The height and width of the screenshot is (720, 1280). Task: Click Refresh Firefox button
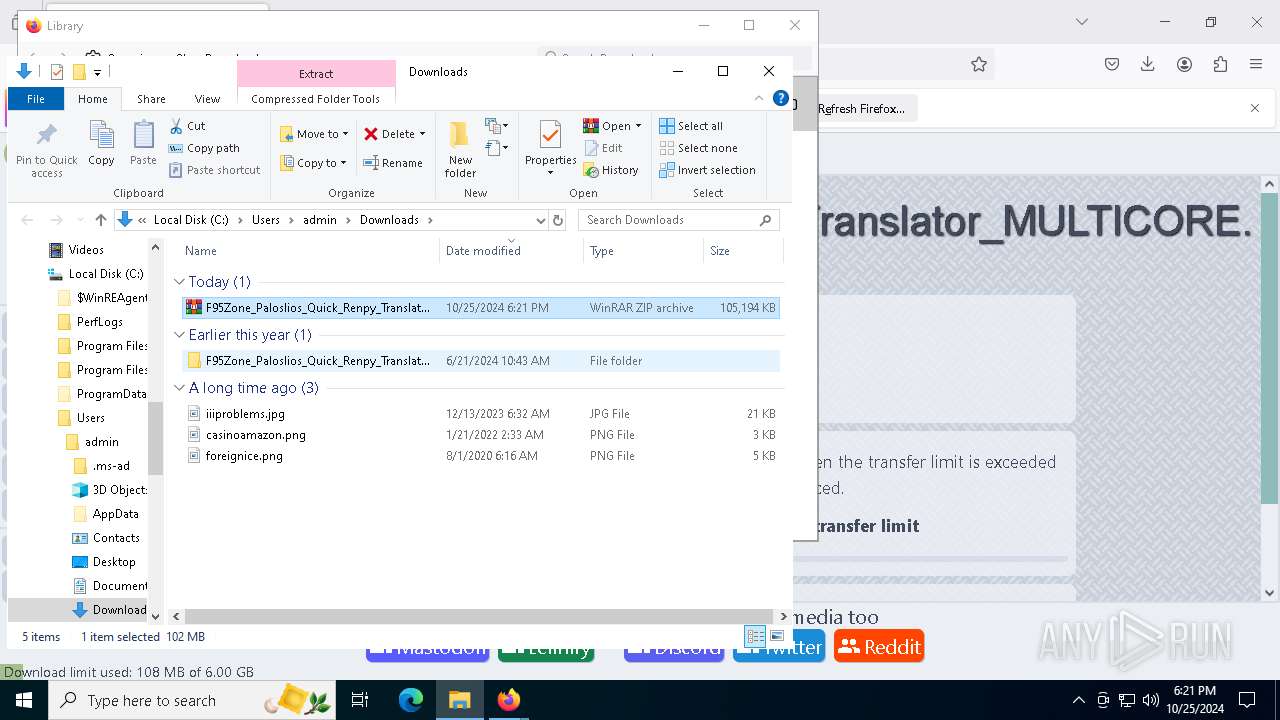[x=860, y=108]
